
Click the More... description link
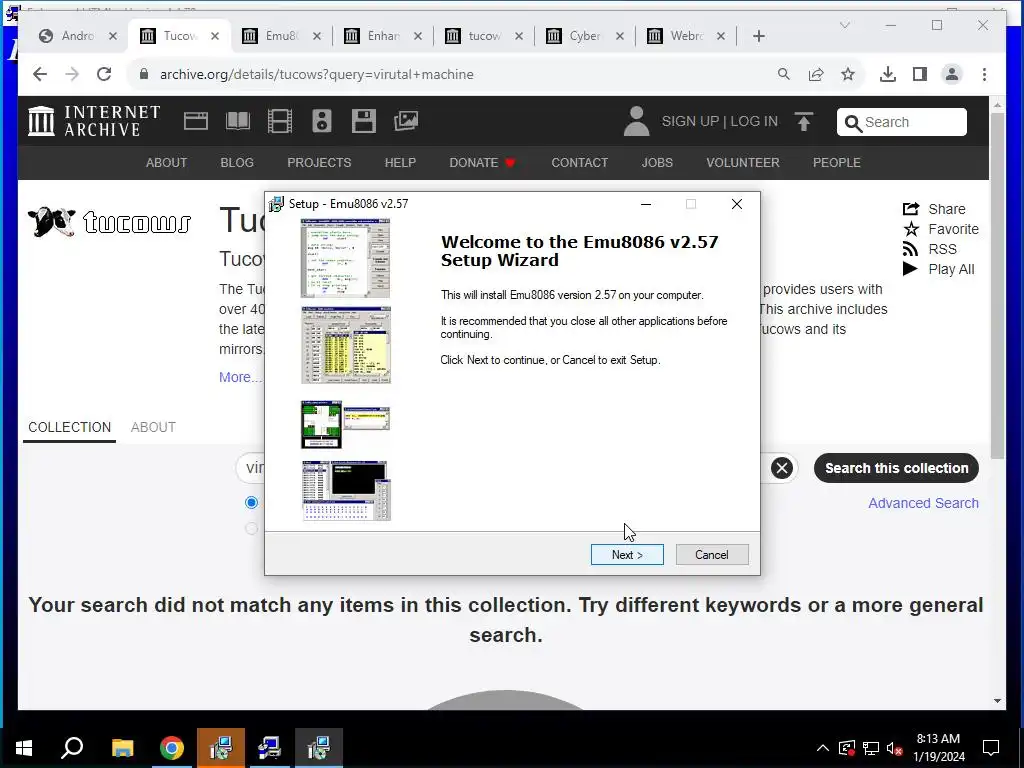240,377
